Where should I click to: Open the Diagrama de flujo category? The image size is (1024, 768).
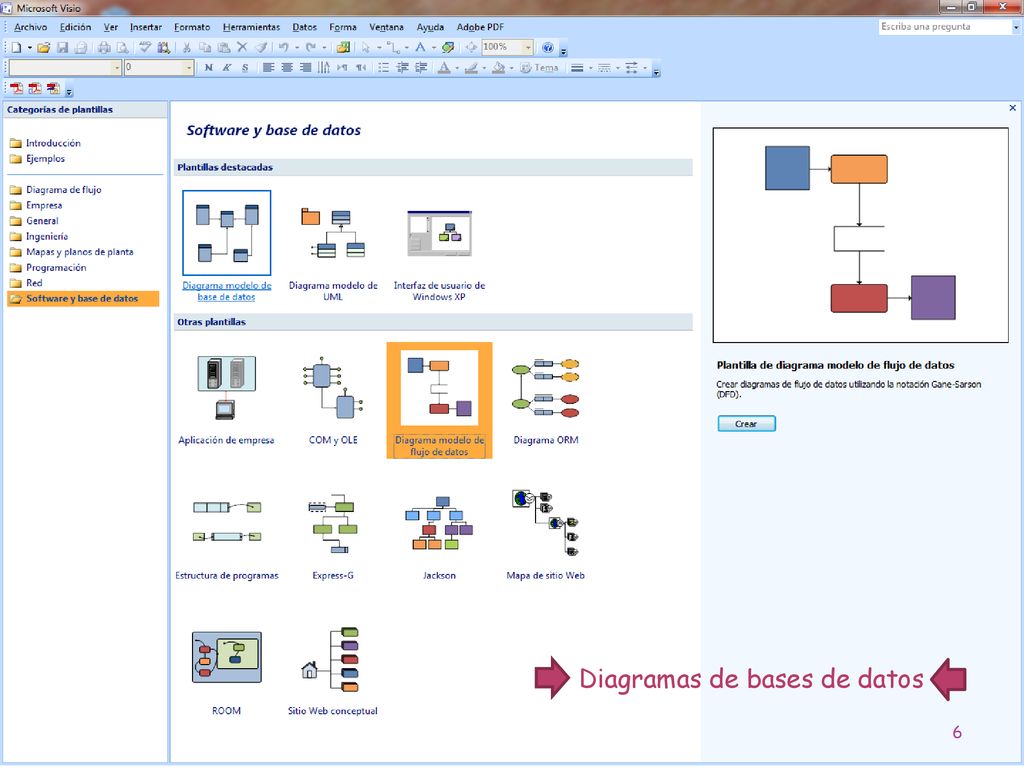56,190
